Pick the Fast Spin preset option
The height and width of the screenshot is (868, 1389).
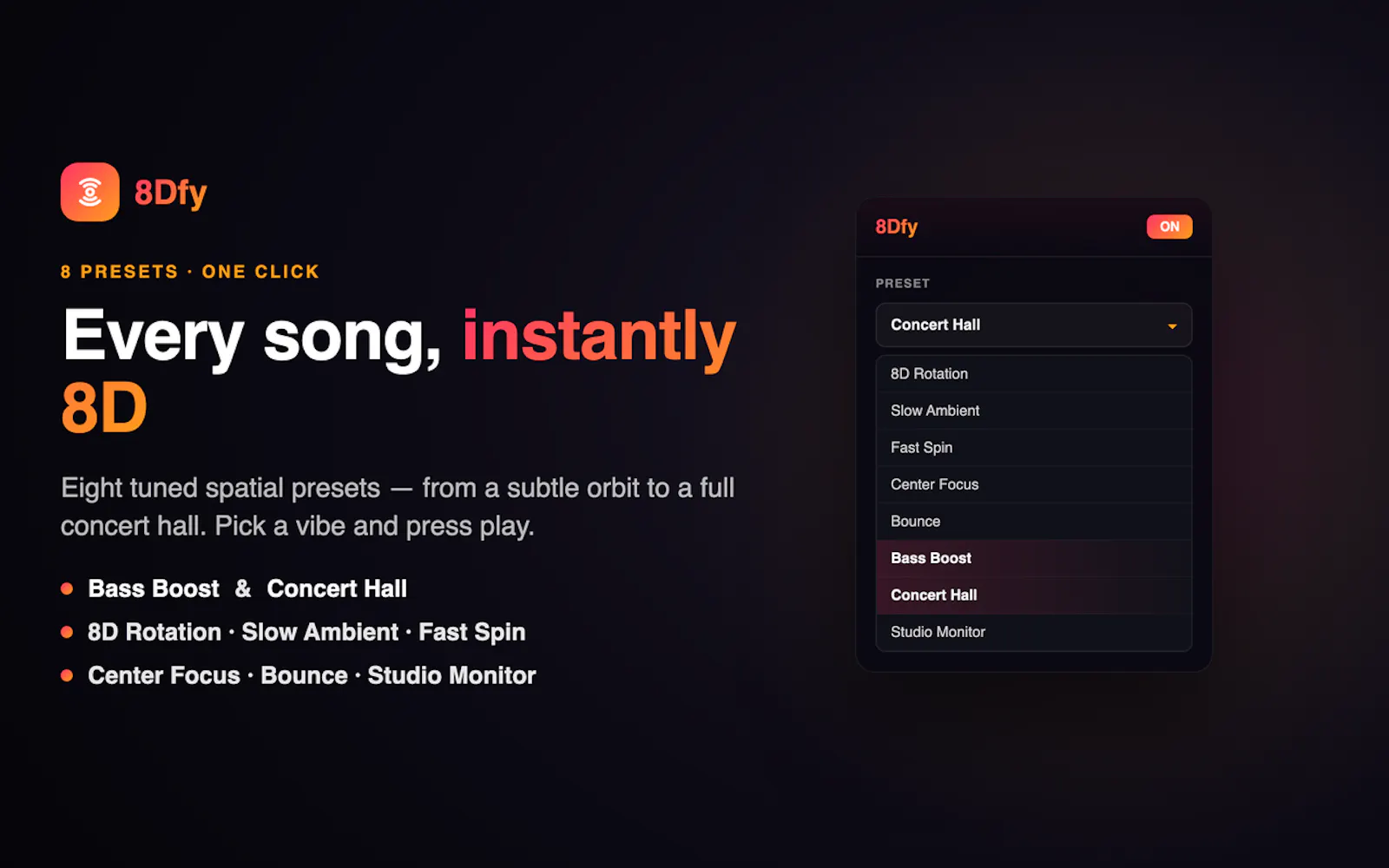pos(1033,448)
